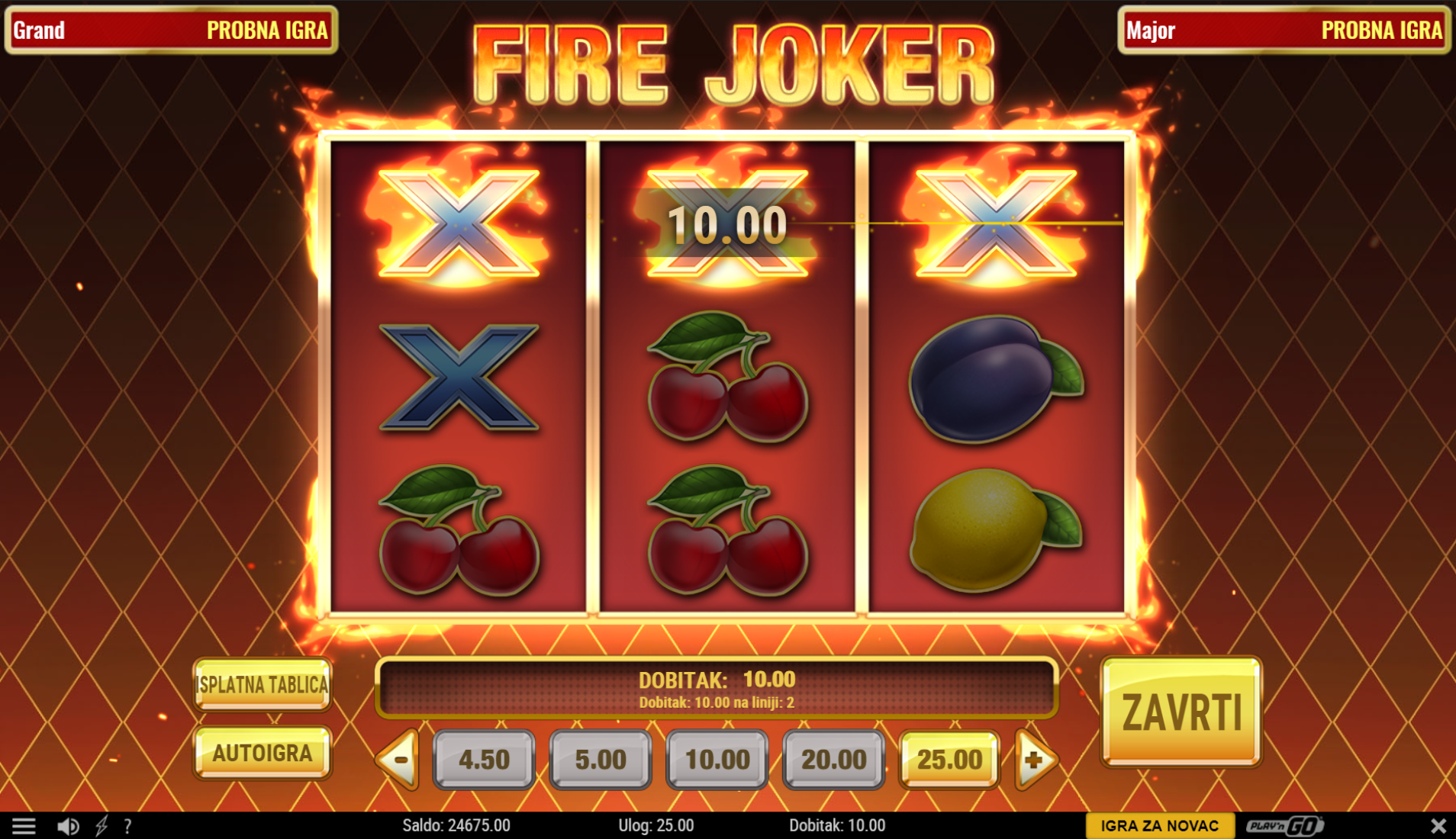Select the 10.00 bet value

pyautogui.click(x=717, y=759)
